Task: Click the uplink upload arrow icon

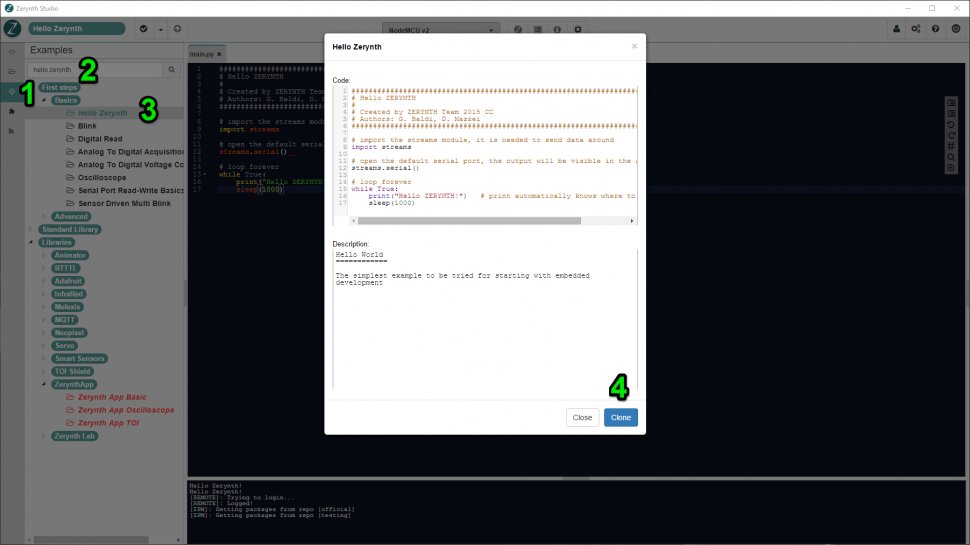Action: coord(178,29)
